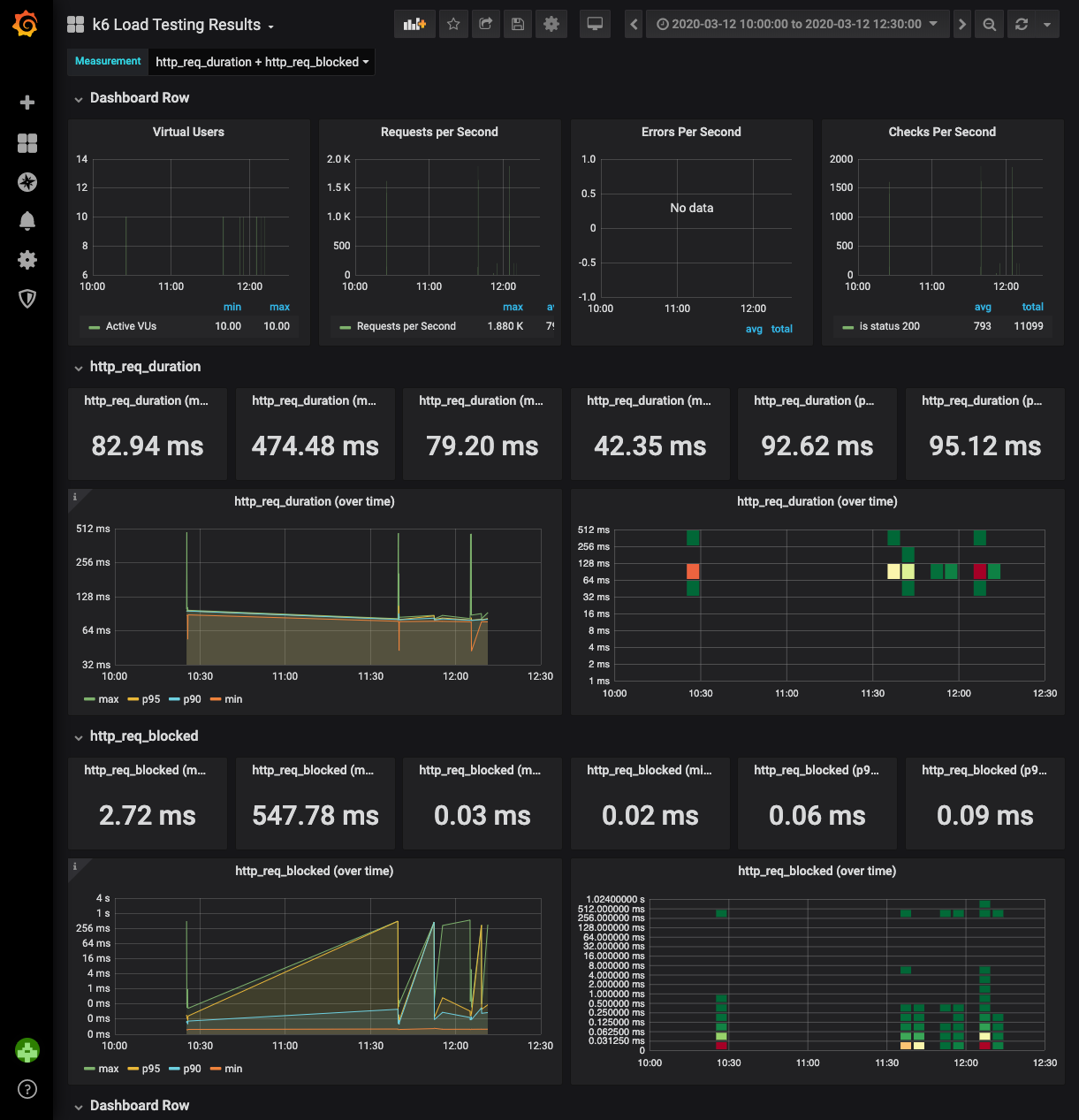The height and width of the screenshot is (1120, 1079).
Task: Sort Requests per Second legend by max
Action: tap(513, 307)
